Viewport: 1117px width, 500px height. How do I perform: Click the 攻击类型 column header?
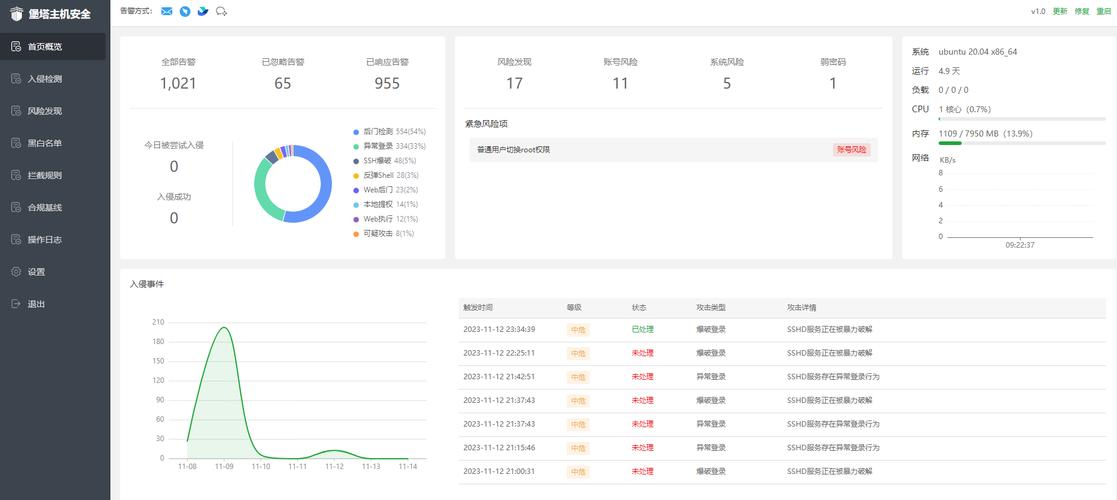coord(711,308)
